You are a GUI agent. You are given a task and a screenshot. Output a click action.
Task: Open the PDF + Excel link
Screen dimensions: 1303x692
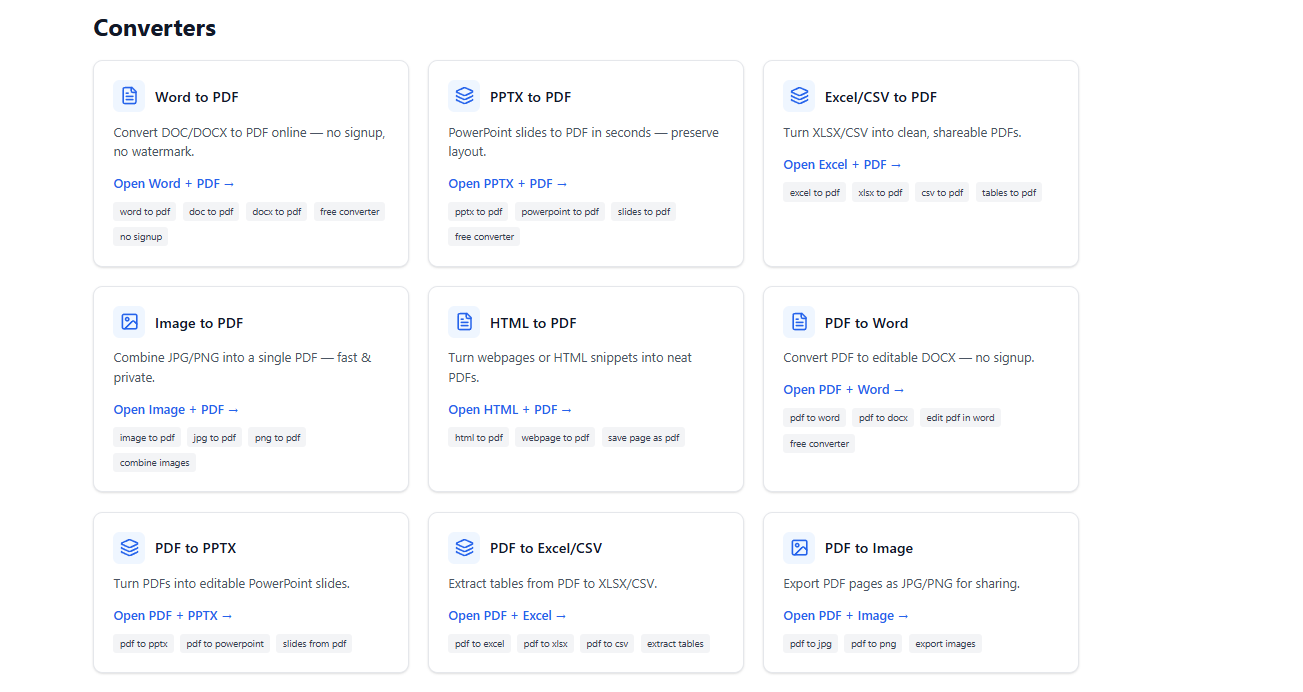coord(507,616)
